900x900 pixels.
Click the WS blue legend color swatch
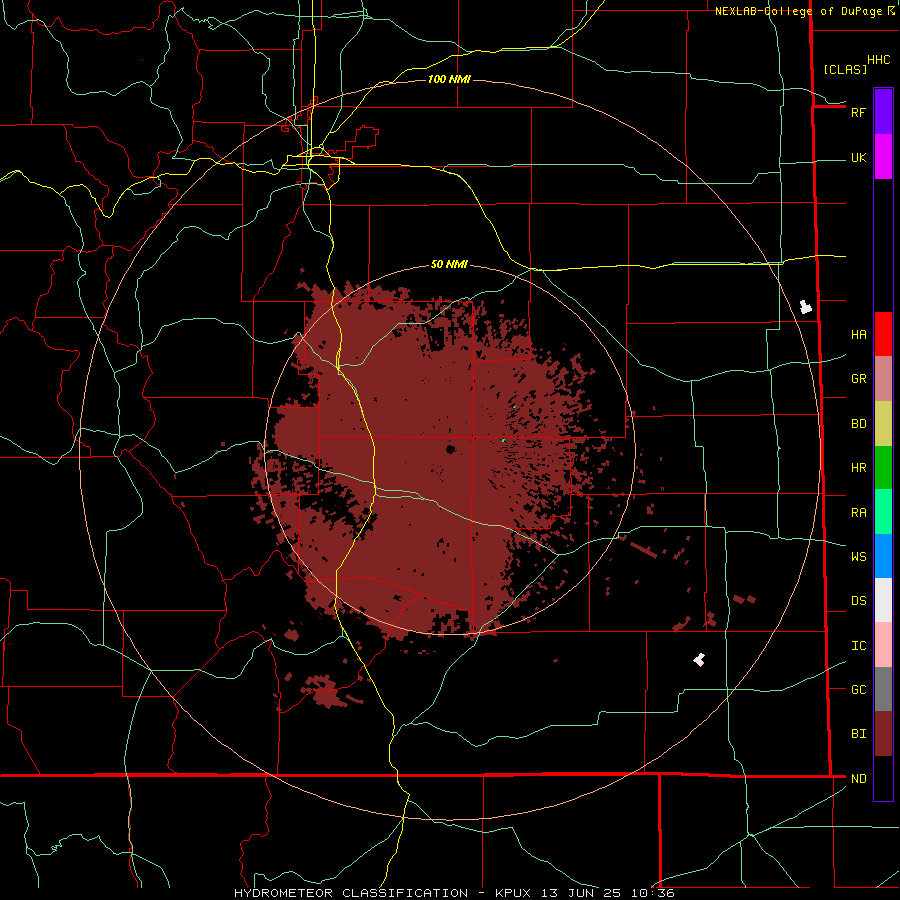click(x=883, y=556)
